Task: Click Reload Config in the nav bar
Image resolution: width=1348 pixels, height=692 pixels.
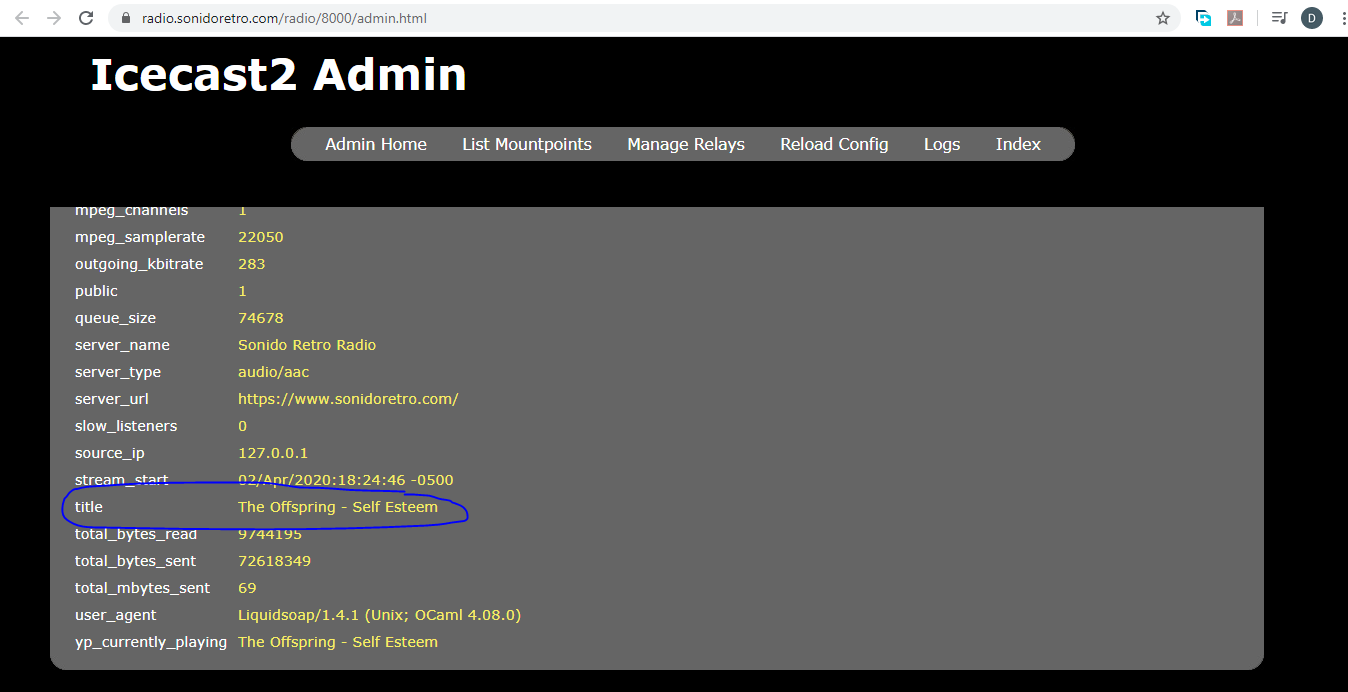Action: click(x=834, y=144)
